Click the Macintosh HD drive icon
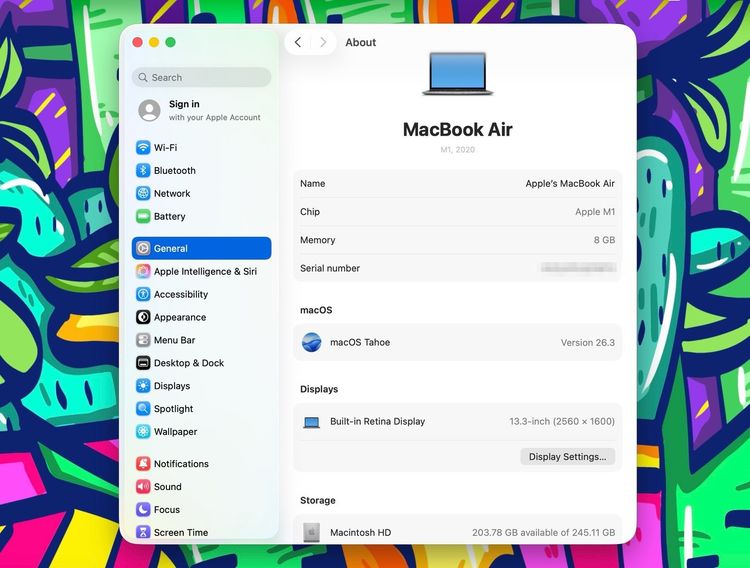This screenshot has width=750, height=568. (x=311, y=532)
